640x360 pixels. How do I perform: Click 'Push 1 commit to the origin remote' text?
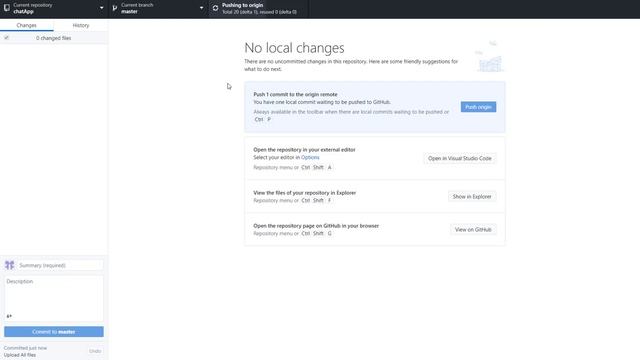tap(296, 94)
